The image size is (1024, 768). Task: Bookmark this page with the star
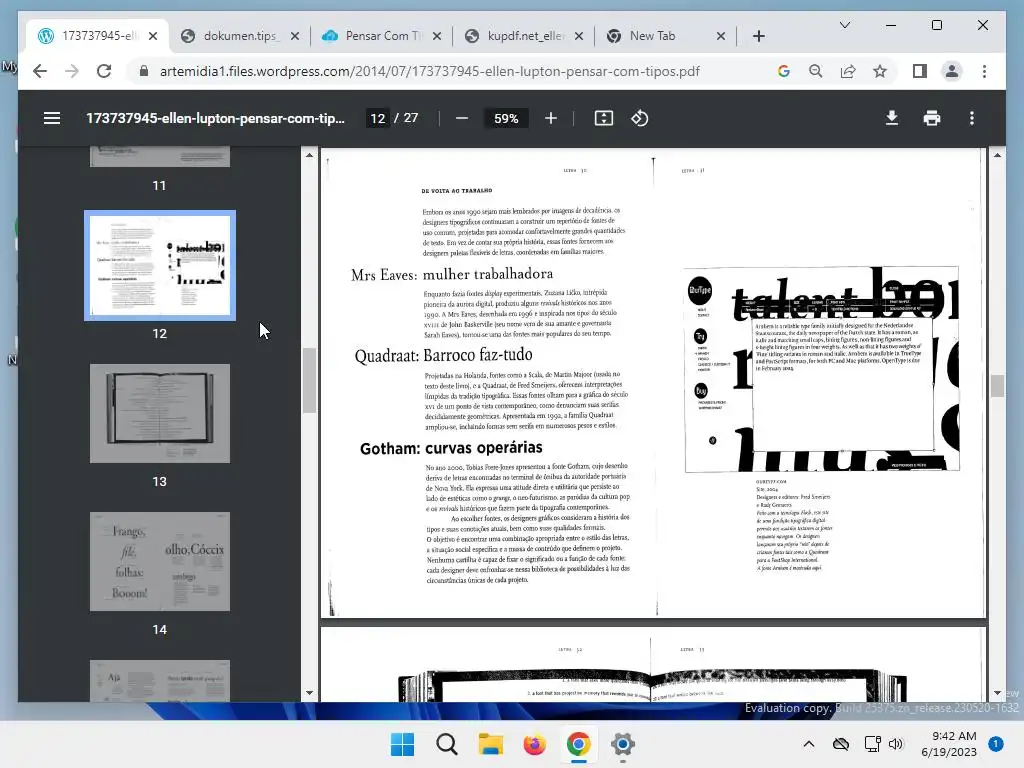coord(880,71)
